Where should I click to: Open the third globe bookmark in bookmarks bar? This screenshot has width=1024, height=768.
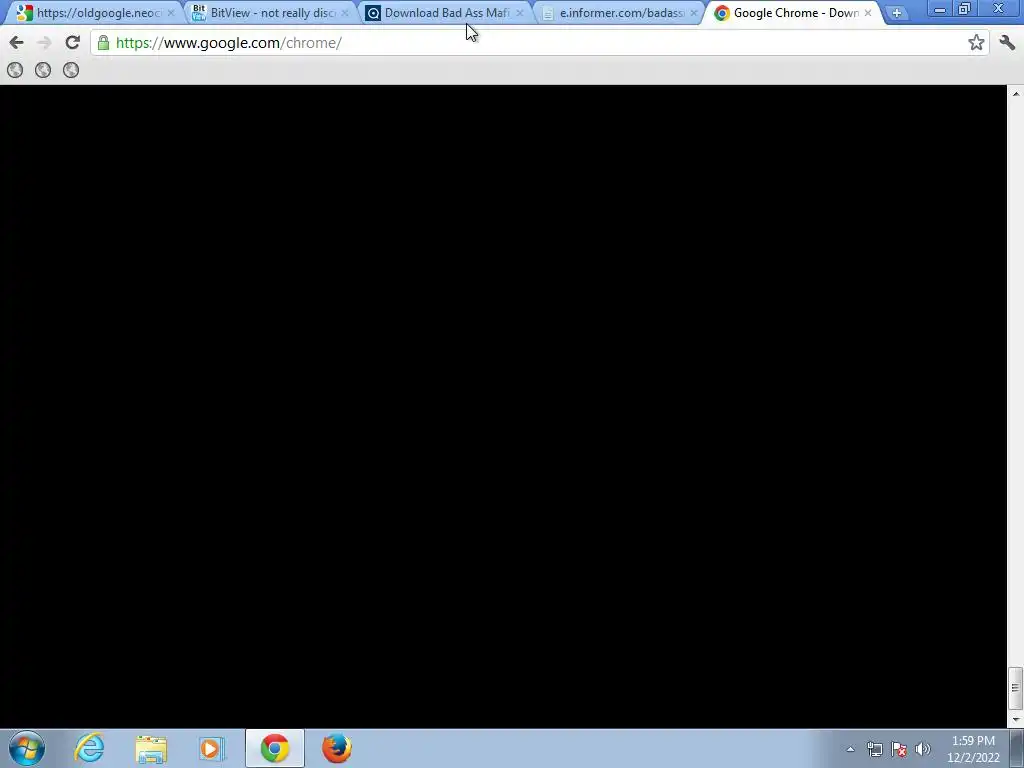pos(71,70)
